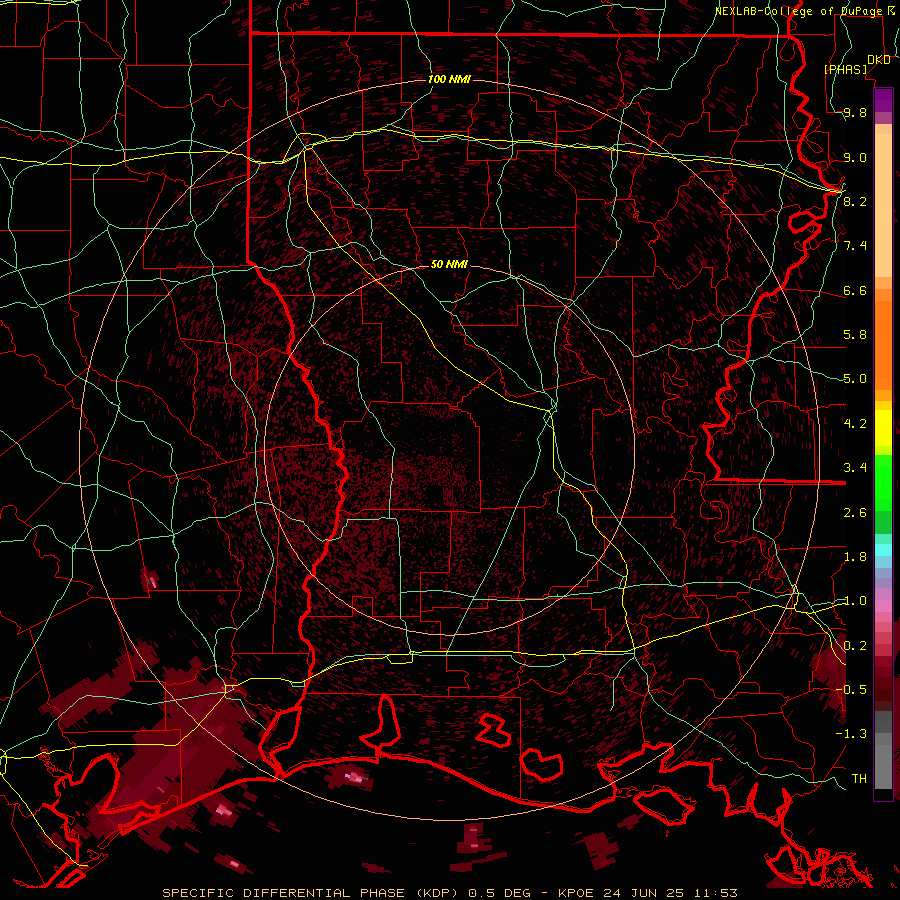Select the purple segment atop the color bar

[883, 100]
